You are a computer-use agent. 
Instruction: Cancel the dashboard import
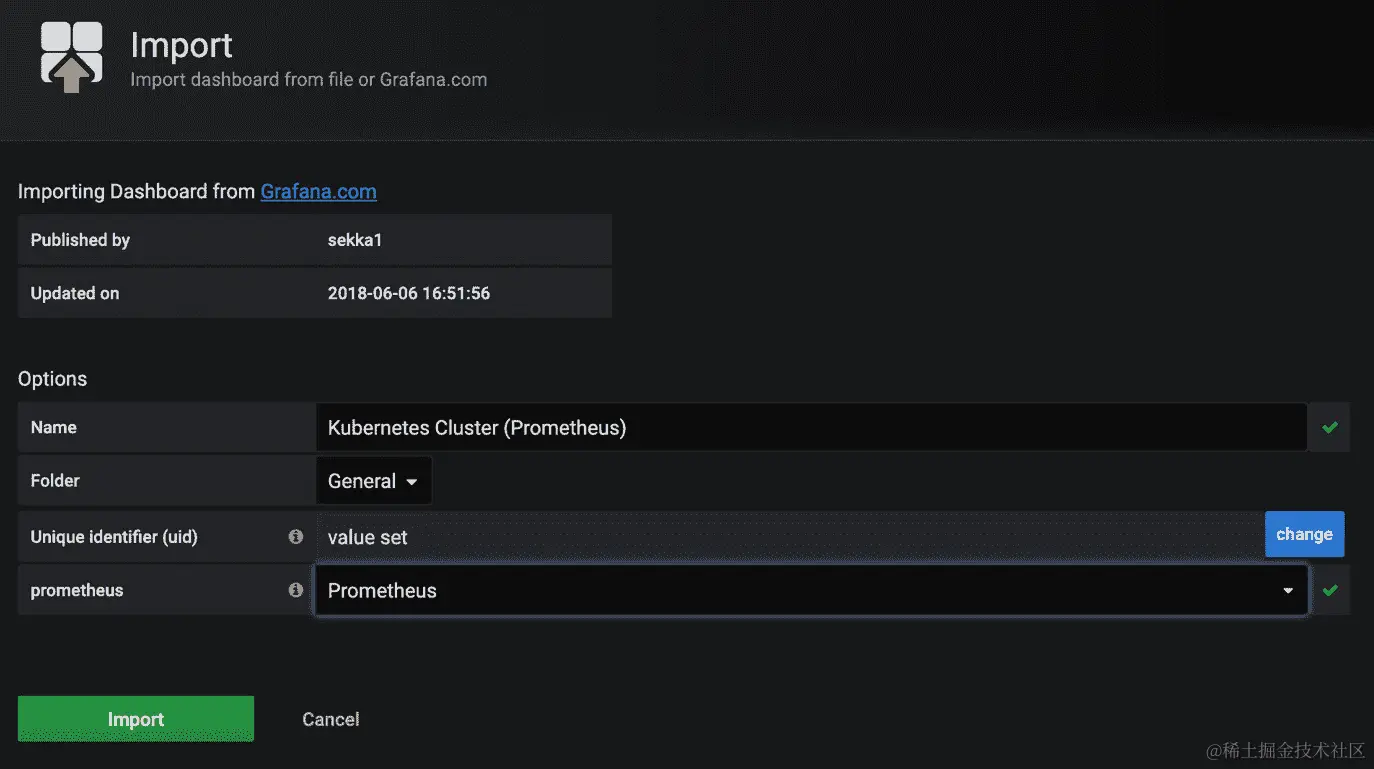click(331, 719)
